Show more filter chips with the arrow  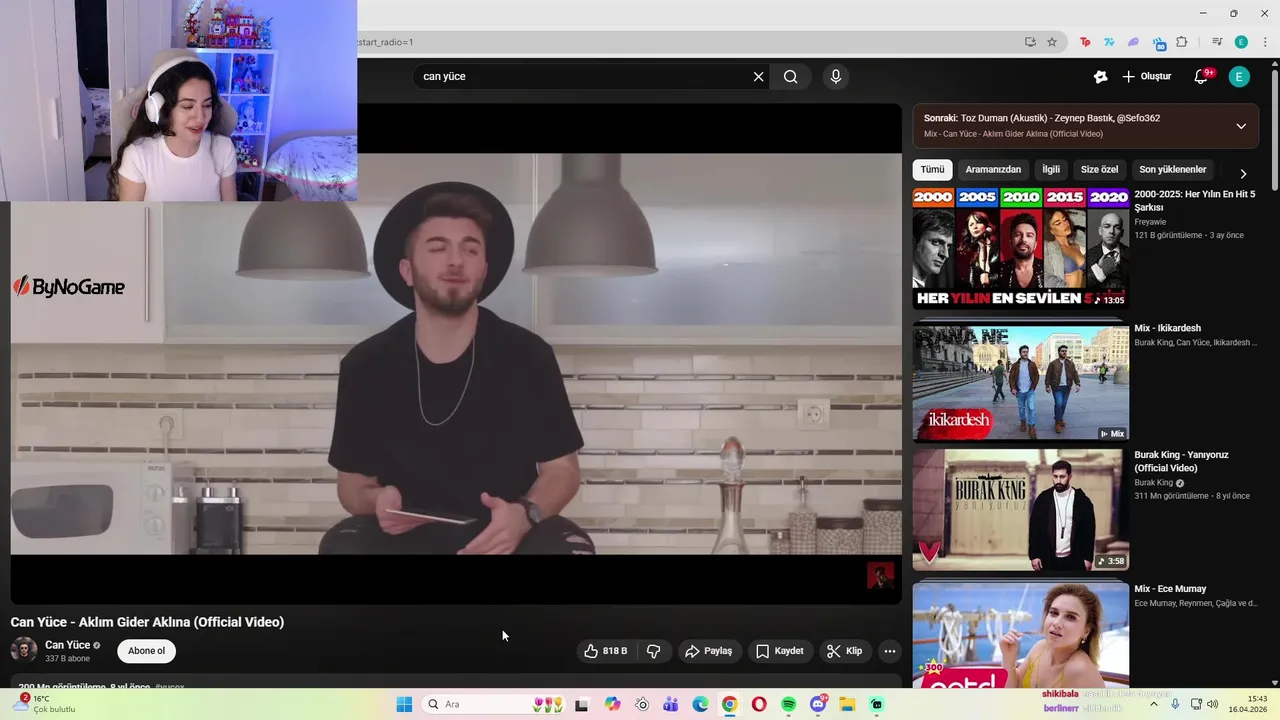click(1243, 173)
